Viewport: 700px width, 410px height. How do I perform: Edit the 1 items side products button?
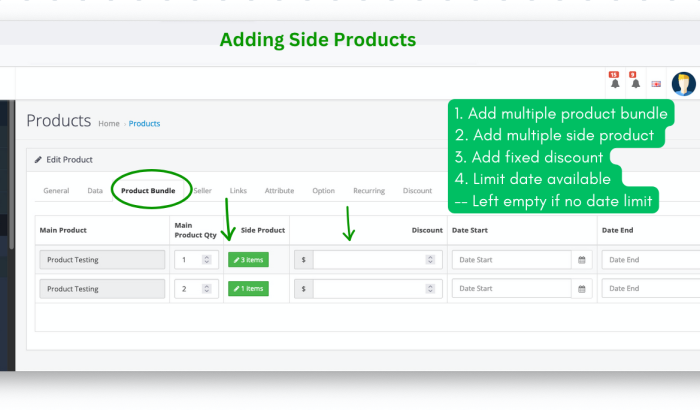click(x=248, y=289)
